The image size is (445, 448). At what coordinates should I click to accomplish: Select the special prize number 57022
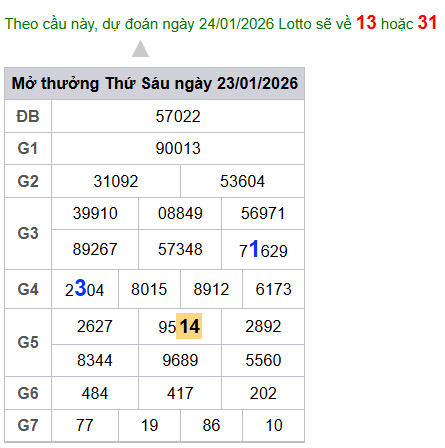(x=178, y=116)
